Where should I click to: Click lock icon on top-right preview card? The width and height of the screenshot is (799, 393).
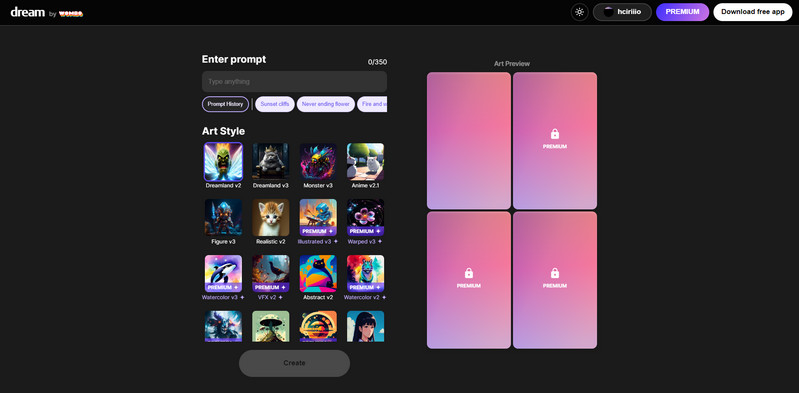pos(555,134)
